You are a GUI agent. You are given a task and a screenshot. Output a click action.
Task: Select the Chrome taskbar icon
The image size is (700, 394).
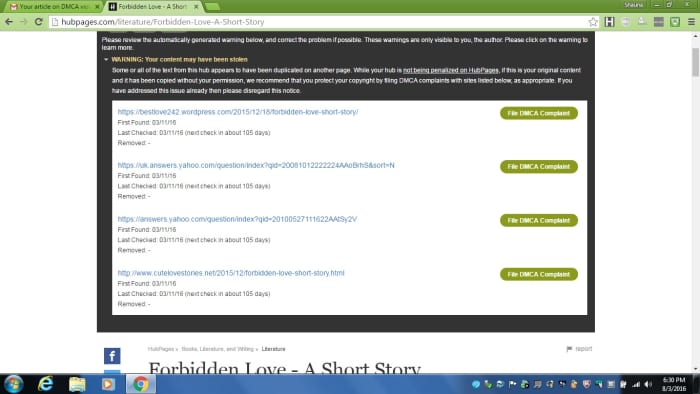[141, 384]
